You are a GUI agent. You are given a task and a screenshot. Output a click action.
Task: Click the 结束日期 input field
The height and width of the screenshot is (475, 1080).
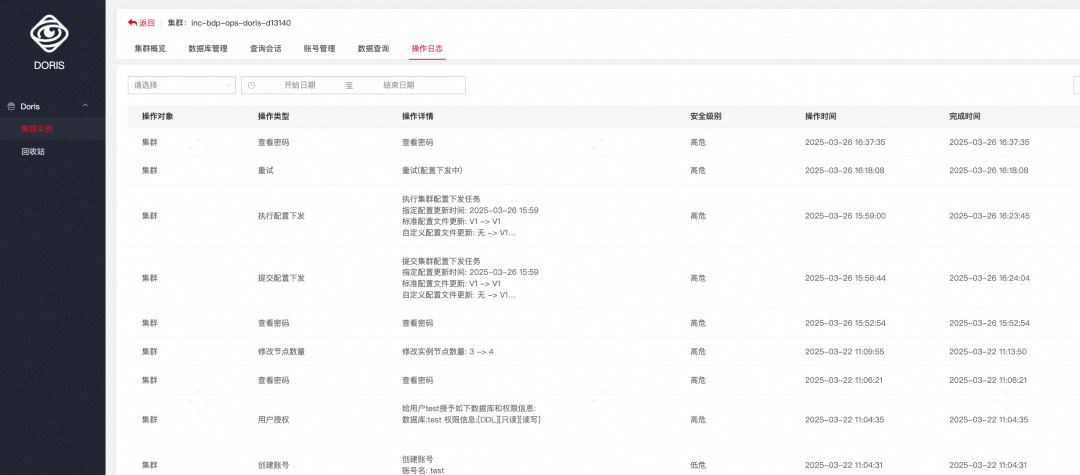399,85
